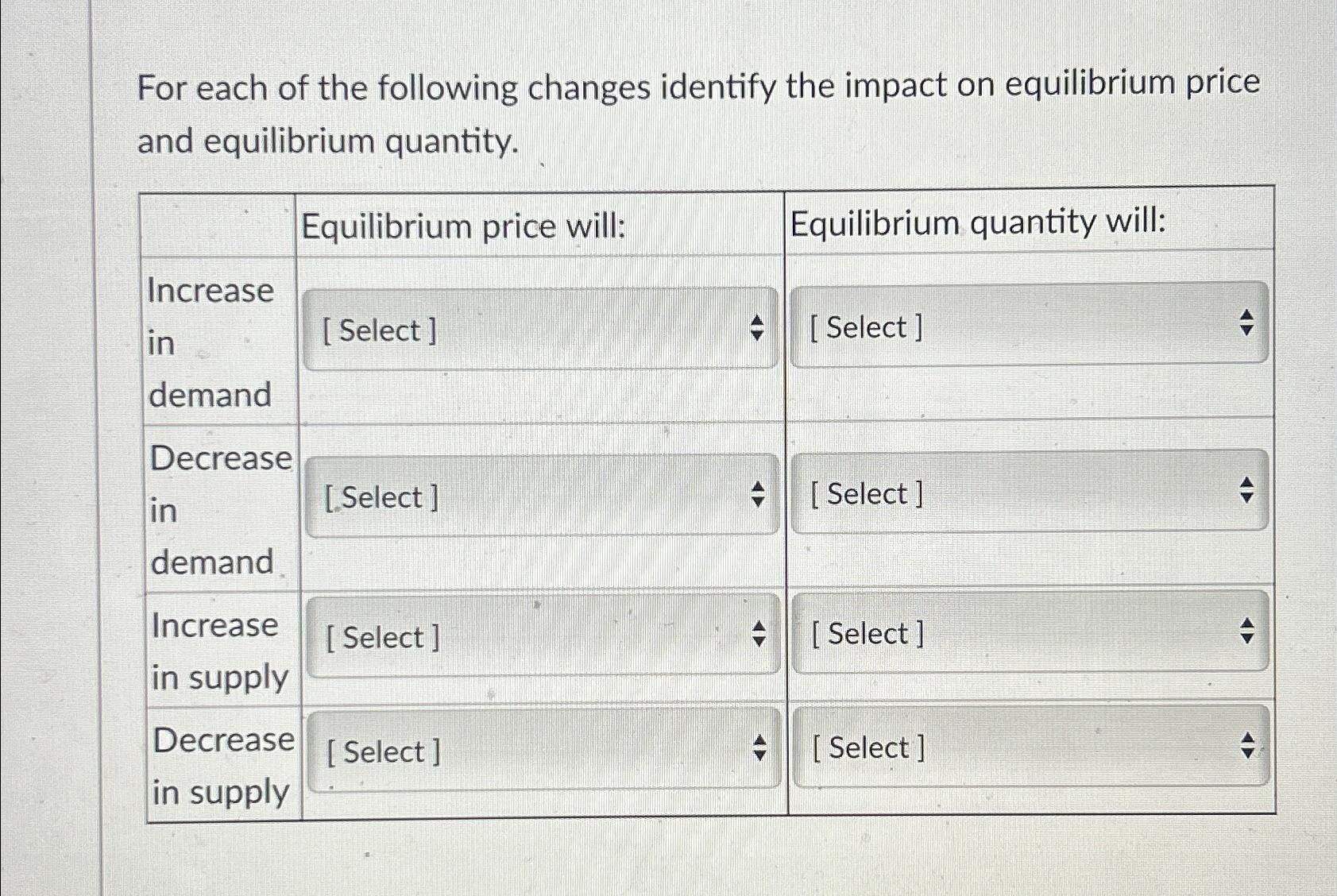Click stepper arrows beside Increase in demand price selector
This screenshot has width=1337, height=896.
coord(758,326)
